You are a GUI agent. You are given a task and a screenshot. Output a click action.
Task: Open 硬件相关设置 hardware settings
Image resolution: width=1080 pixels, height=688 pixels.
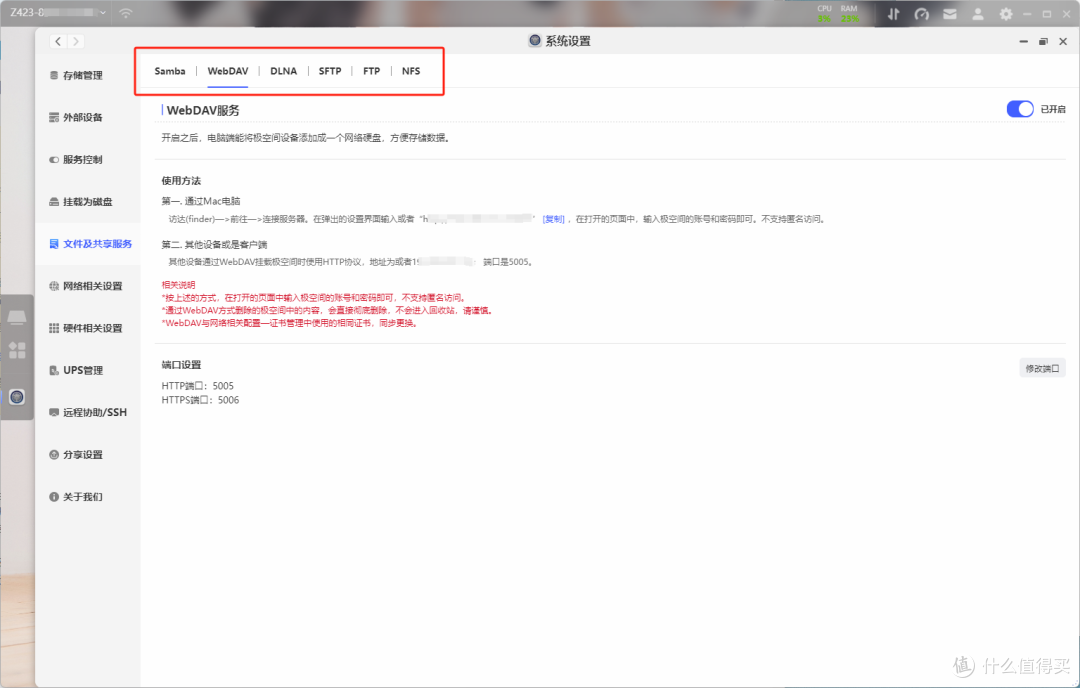pyautogui.click(x=85, y=328)
